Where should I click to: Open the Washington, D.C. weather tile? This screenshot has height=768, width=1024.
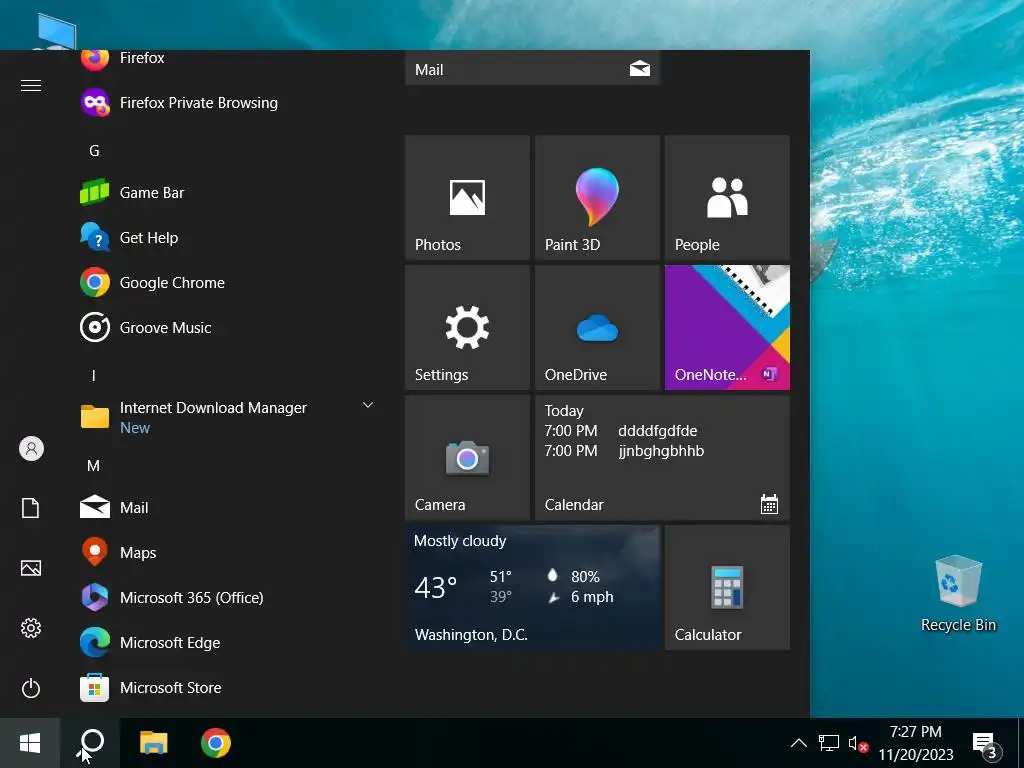point(532,588)
